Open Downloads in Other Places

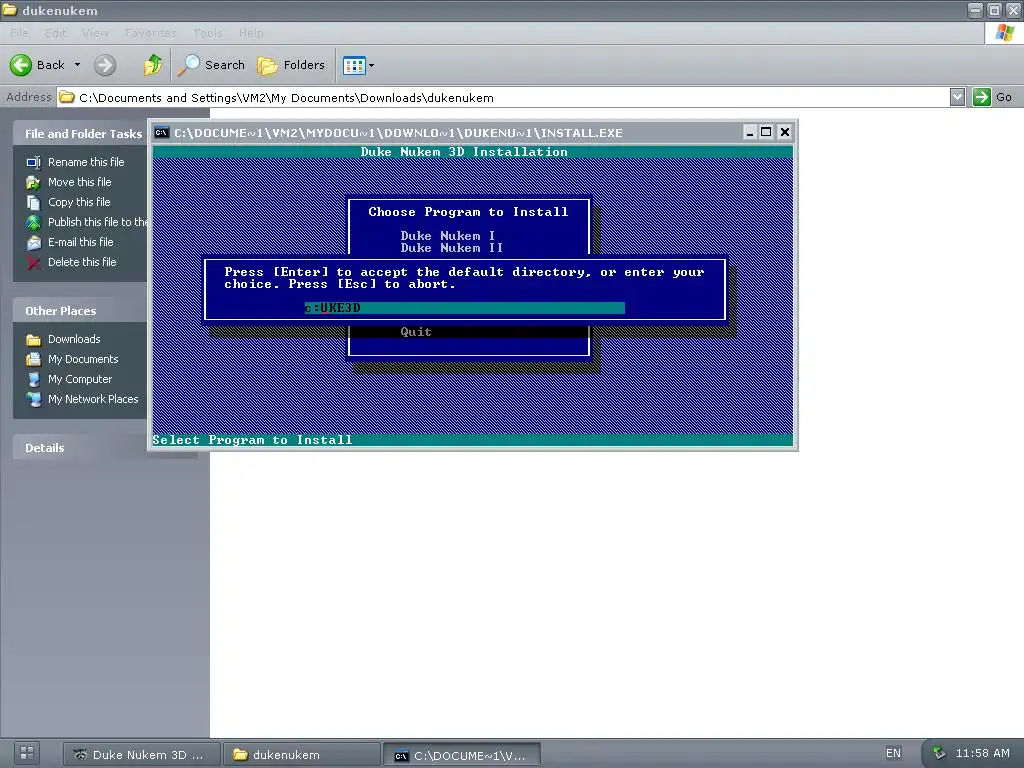pyautogui.click(x=74, y=339)
